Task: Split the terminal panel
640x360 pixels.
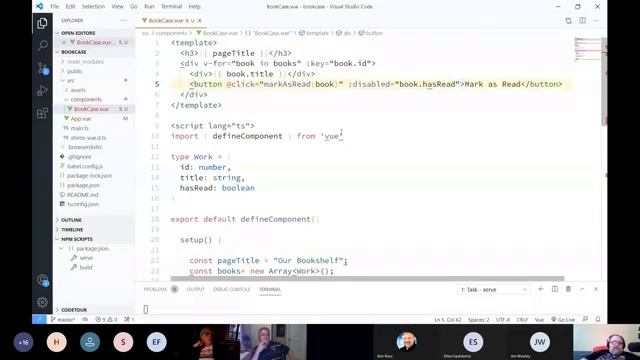Action: 555,289
